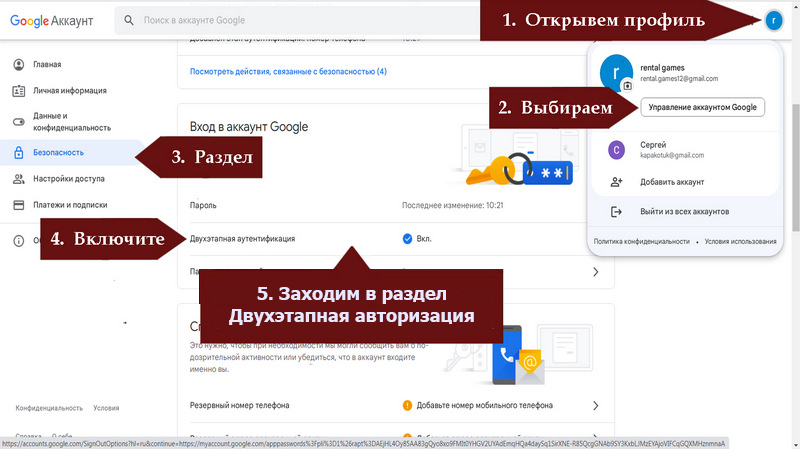
Task: Open Условия использования link in popup
Action: [x=740, y=242]
